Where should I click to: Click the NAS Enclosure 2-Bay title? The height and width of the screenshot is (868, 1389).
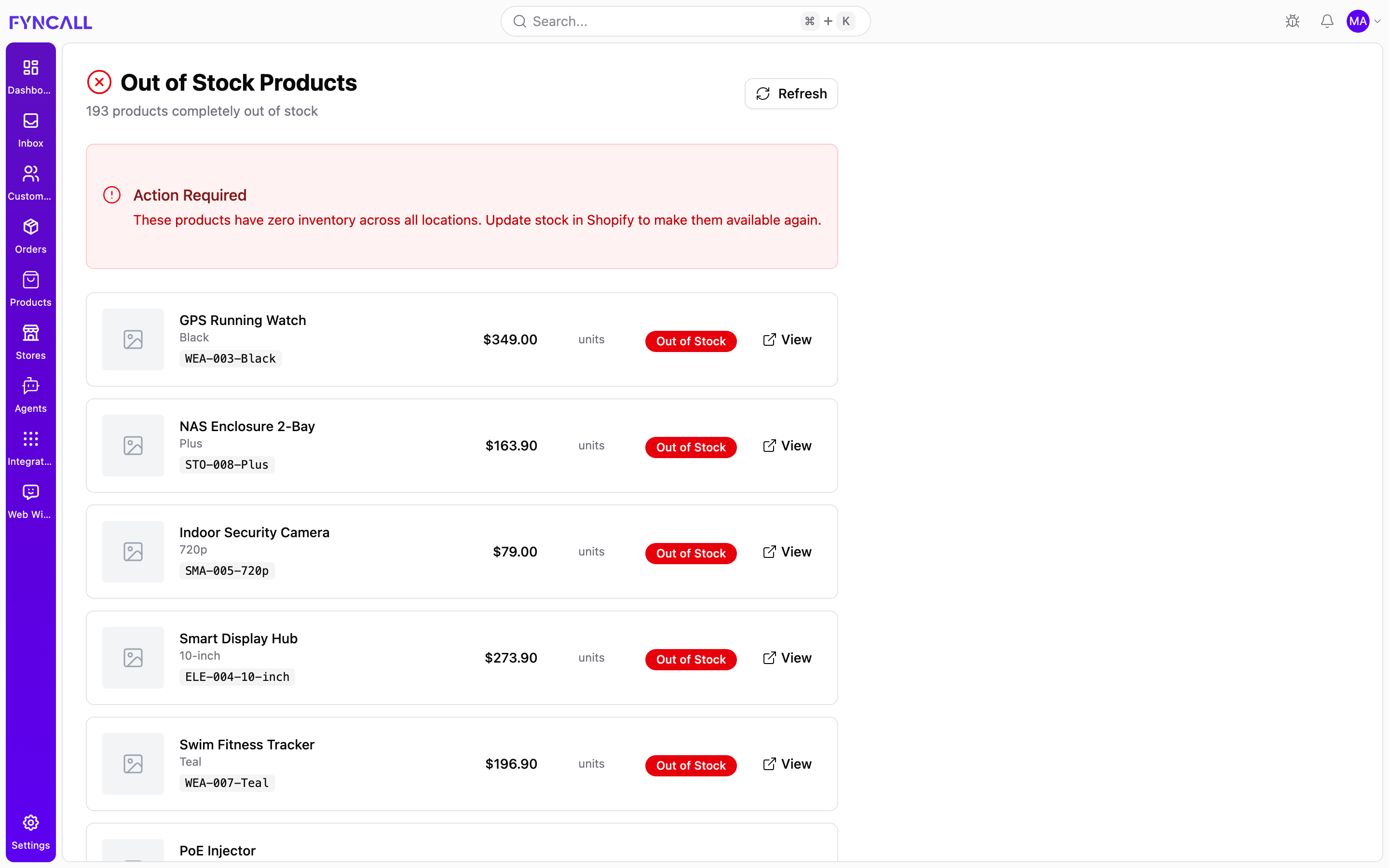pyautogui.click(x=247, y=427)
